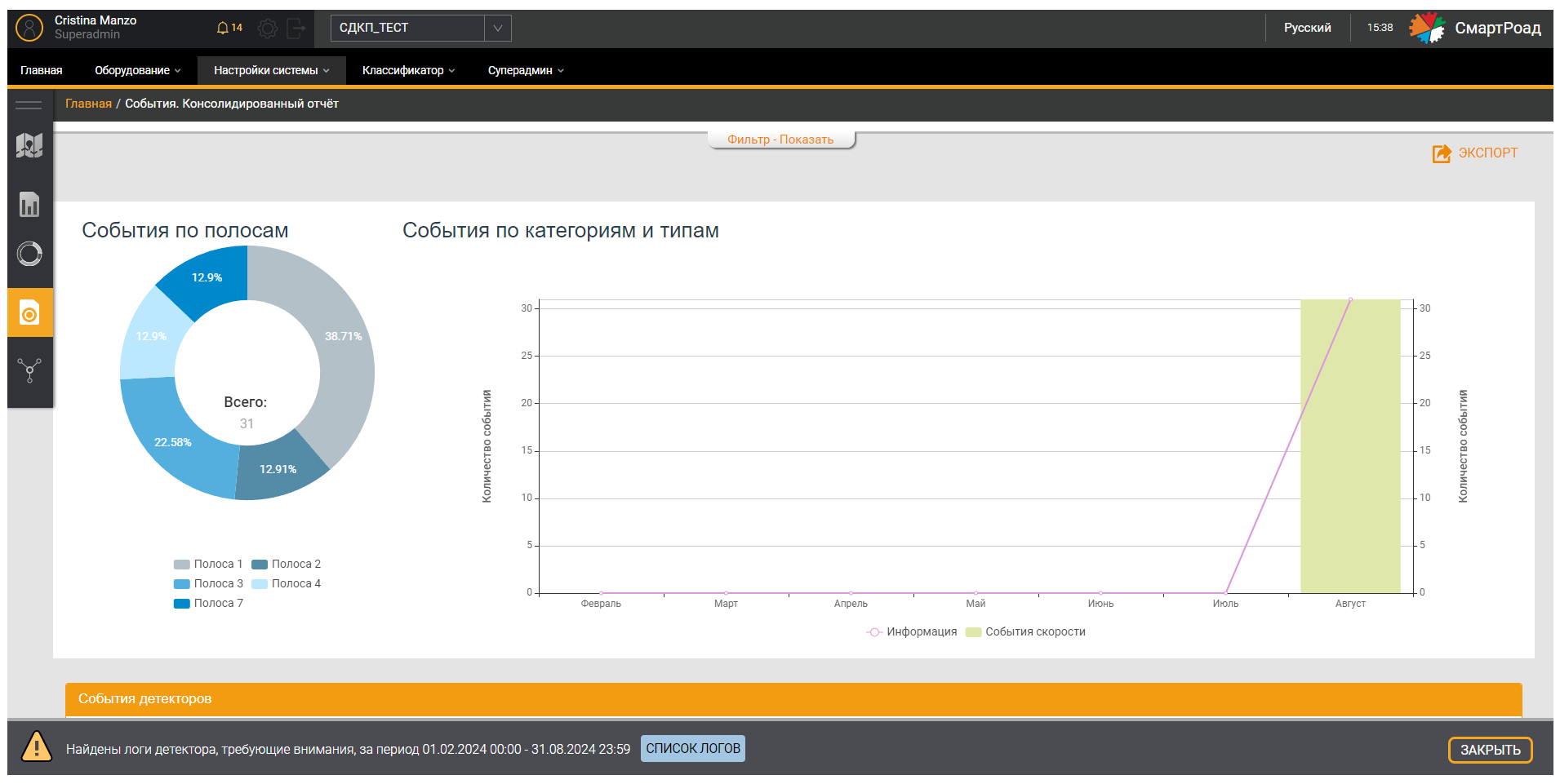Click the logout icon in header

coord(296,29)
